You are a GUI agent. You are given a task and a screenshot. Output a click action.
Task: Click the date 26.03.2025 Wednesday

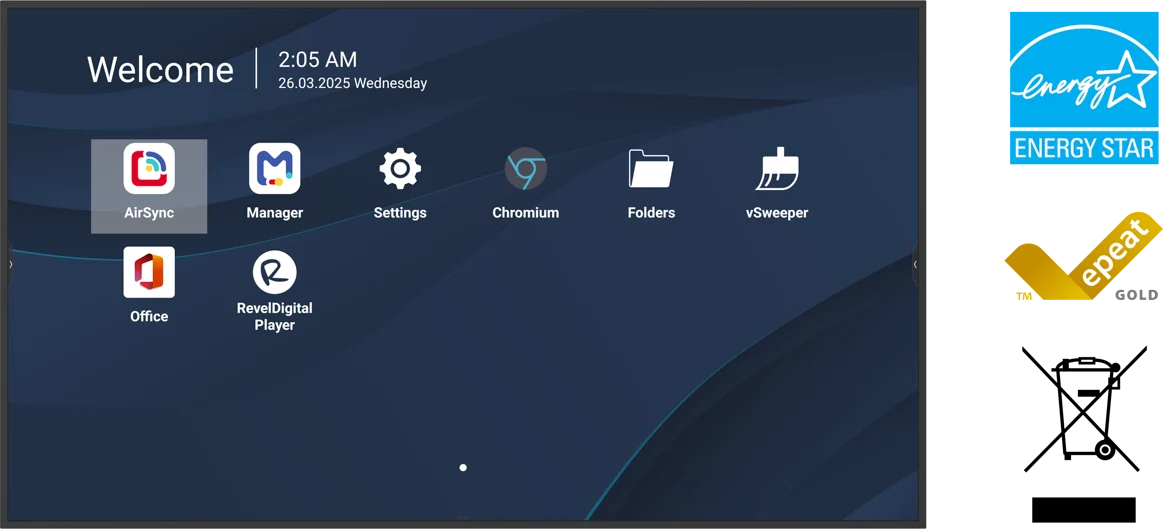352,83
